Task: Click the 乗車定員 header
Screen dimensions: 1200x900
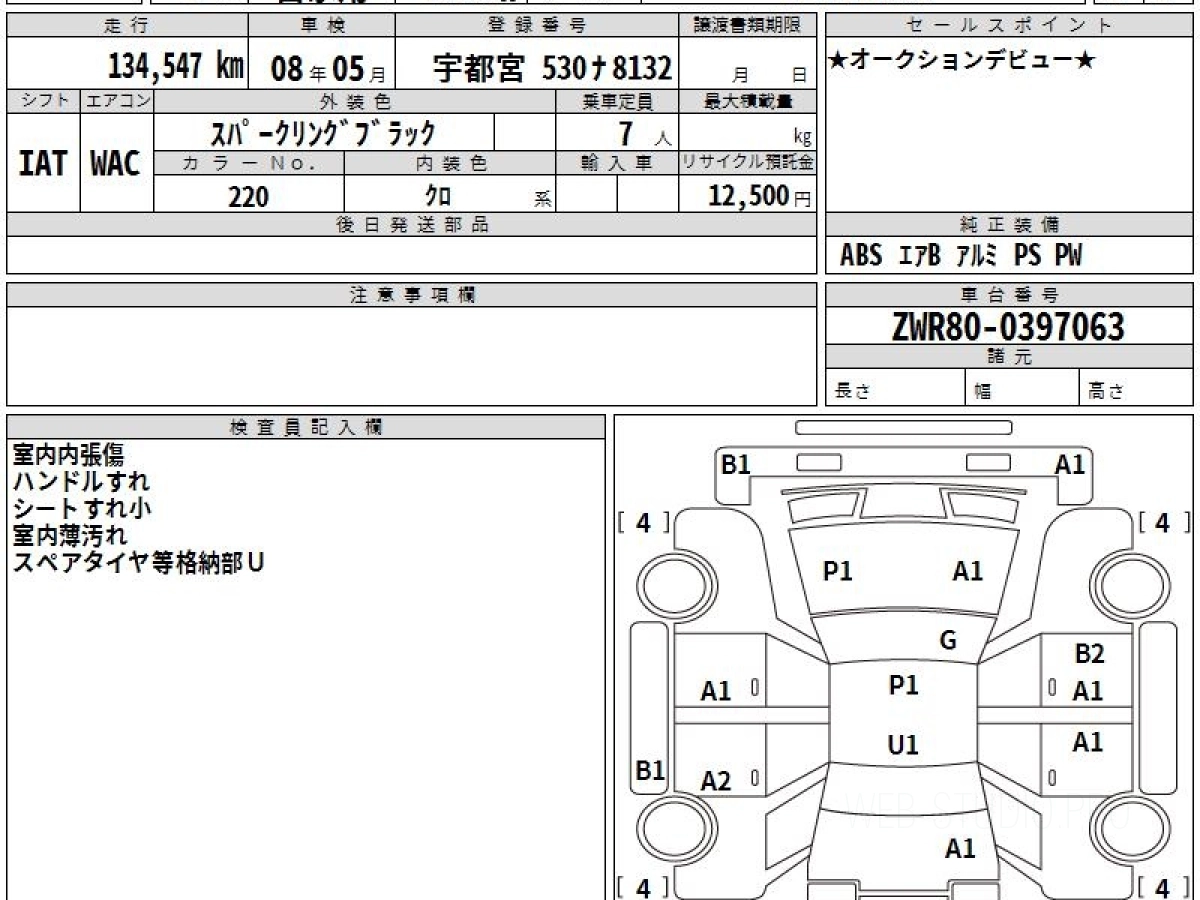Action: point(617,101)
